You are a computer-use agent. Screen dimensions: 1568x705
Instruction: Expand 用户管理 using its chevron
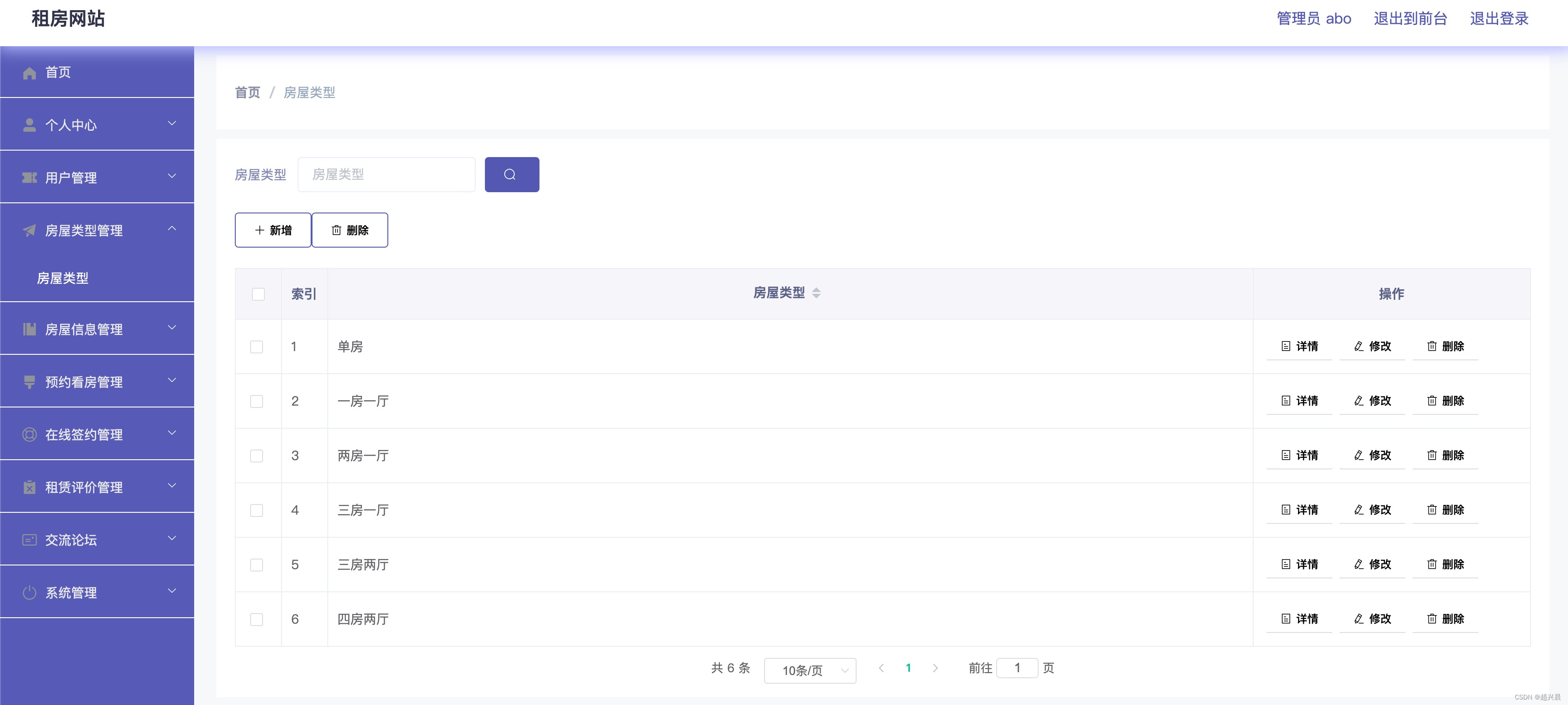point(172,176)
